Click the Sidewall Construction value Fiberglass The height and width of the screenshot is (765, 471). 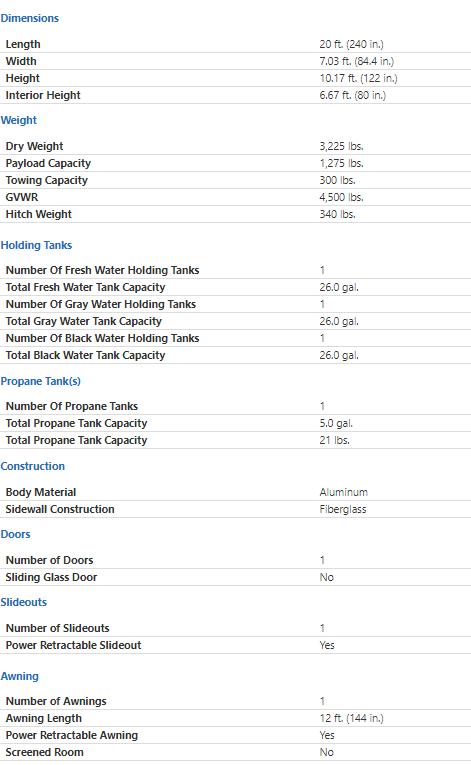pos(343,509)
